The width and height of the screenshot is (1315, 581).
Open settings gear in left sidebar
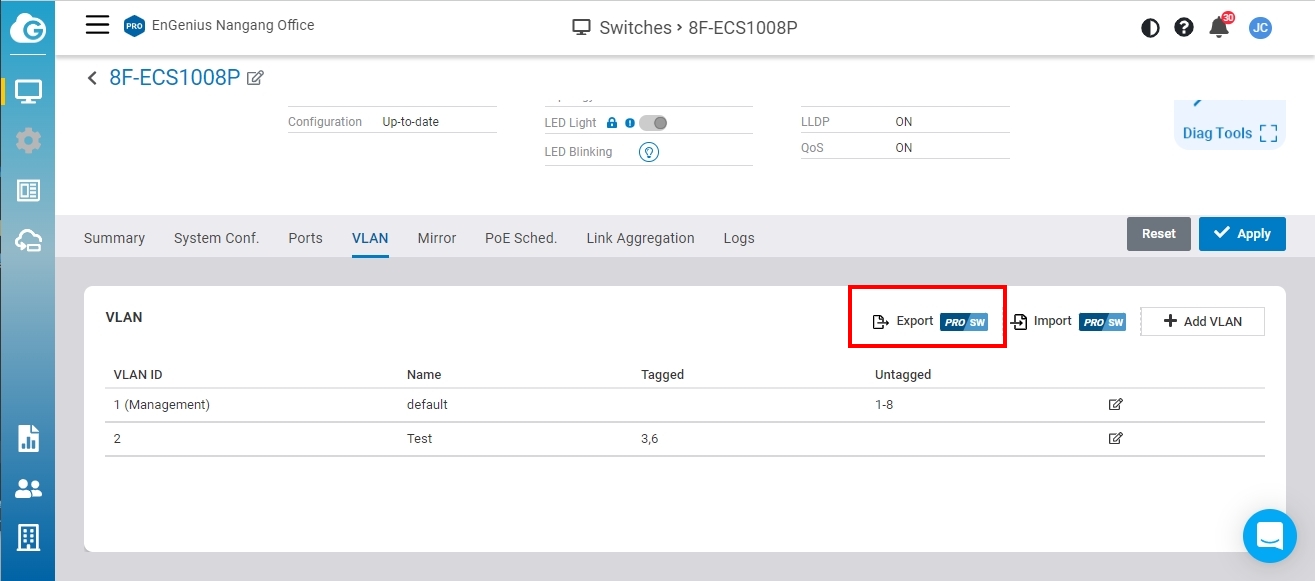click(28, 141)
